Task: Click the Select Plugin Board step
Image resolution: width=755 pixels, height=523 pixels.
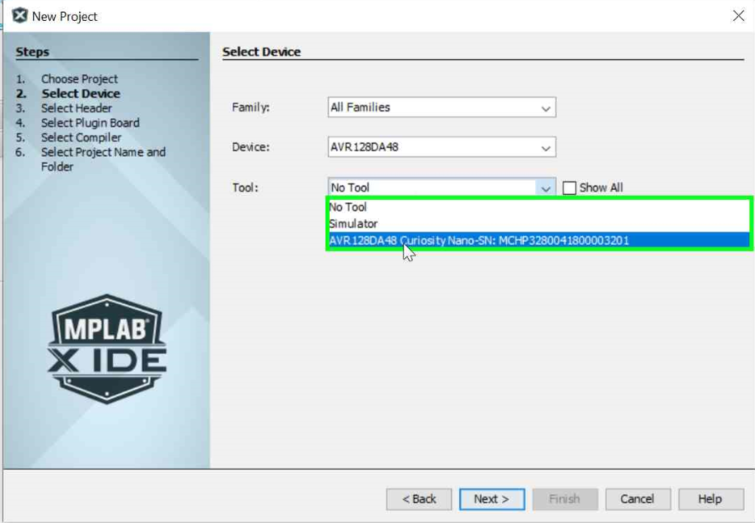Action: pos(90,123)
